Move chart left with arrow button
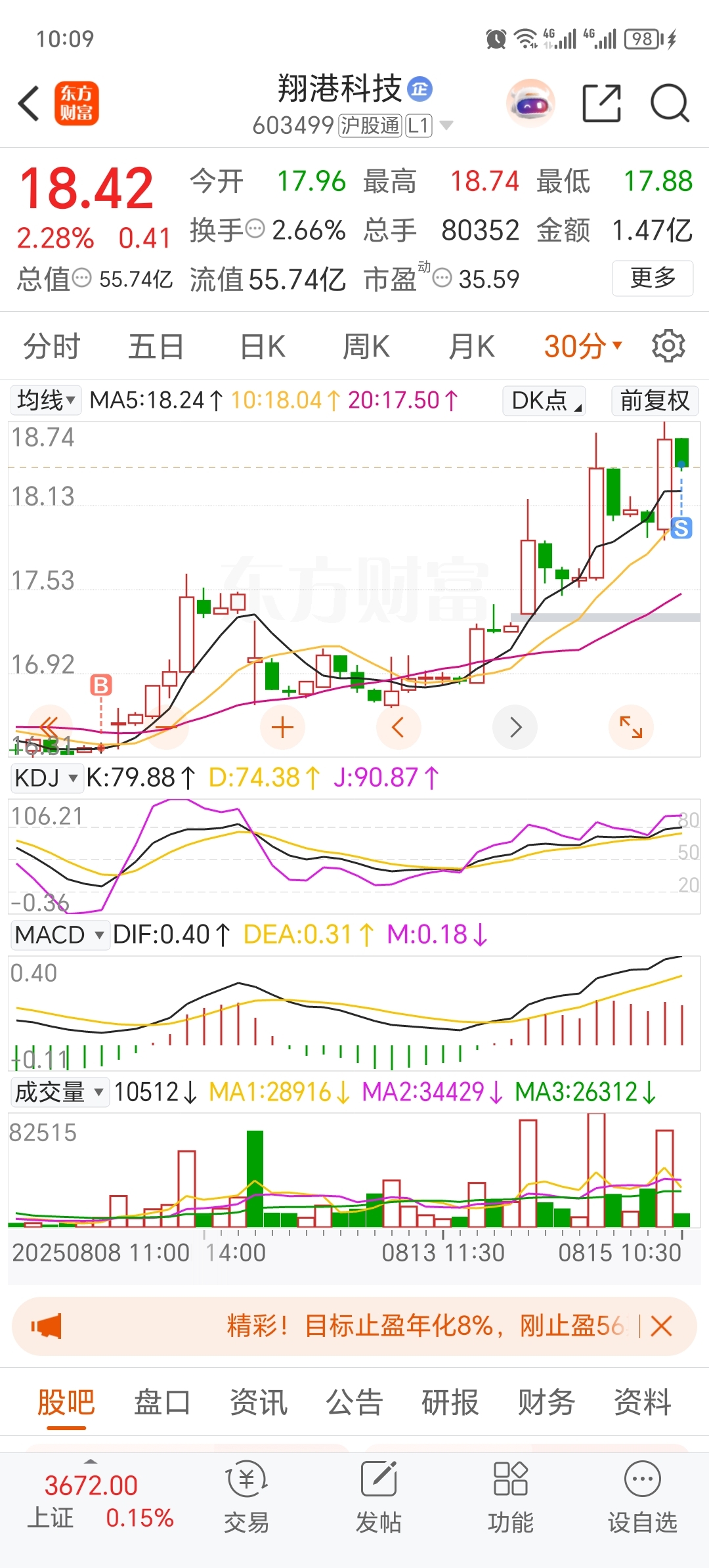The image size is (709, 1568). 398,727
